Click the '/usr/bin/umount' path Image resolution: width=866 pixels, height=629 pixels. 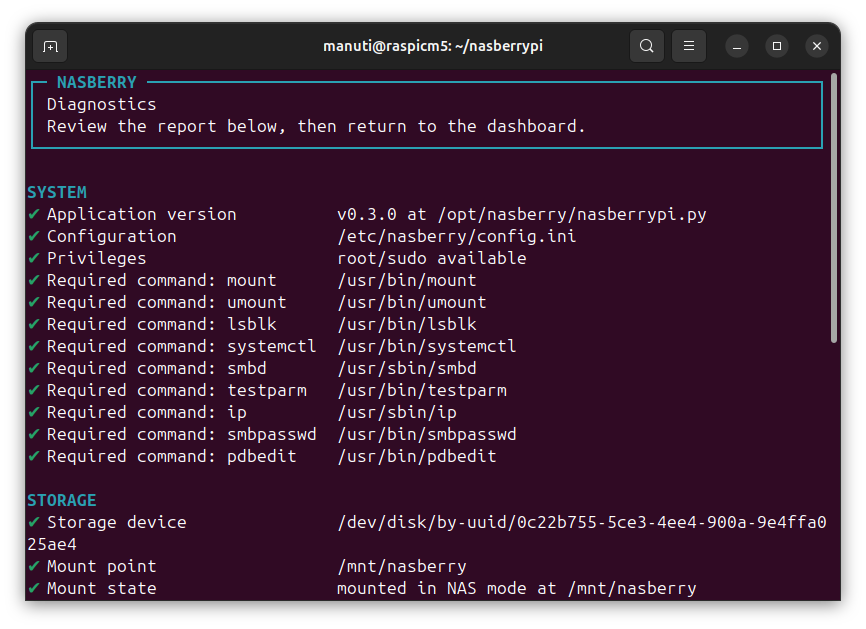pyautogui.click(x=412, y=303)
